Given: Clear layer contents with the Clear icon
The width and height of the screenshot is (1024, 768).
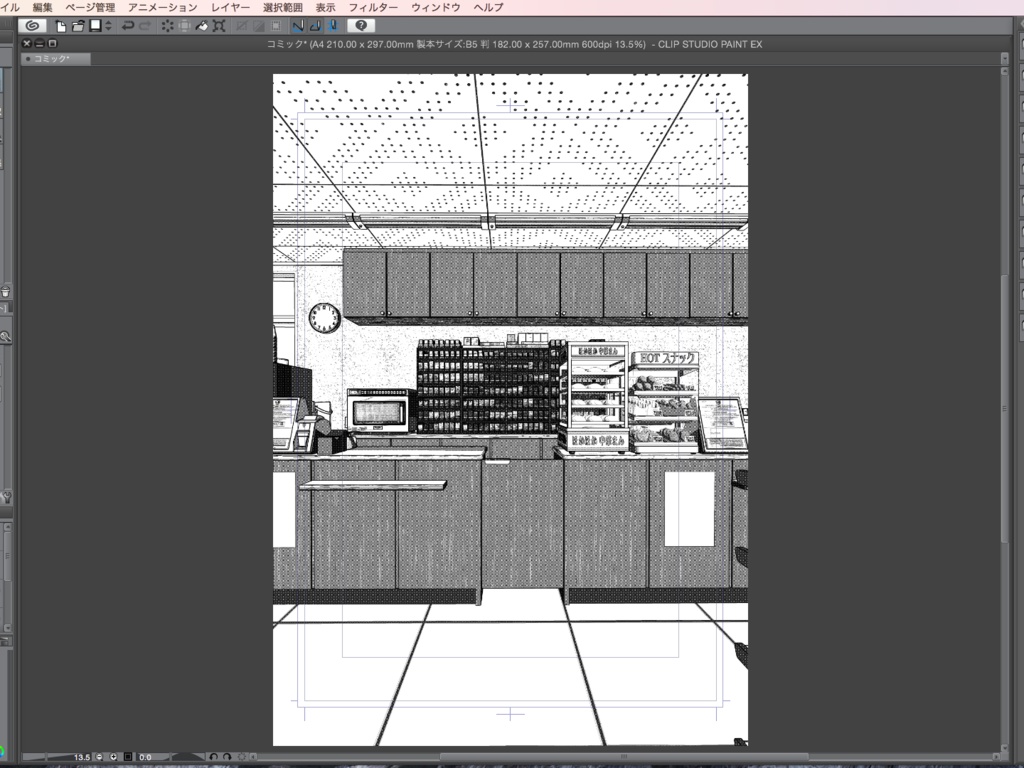Looking at the screenshot, I should point(168,26).
